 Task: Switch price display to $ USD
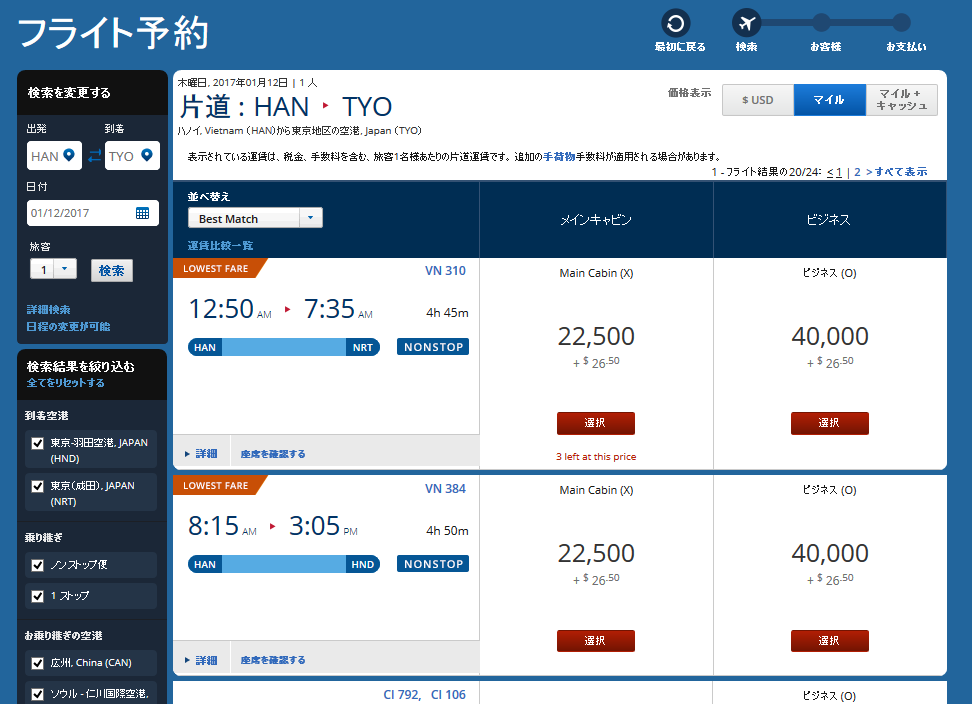757,100
